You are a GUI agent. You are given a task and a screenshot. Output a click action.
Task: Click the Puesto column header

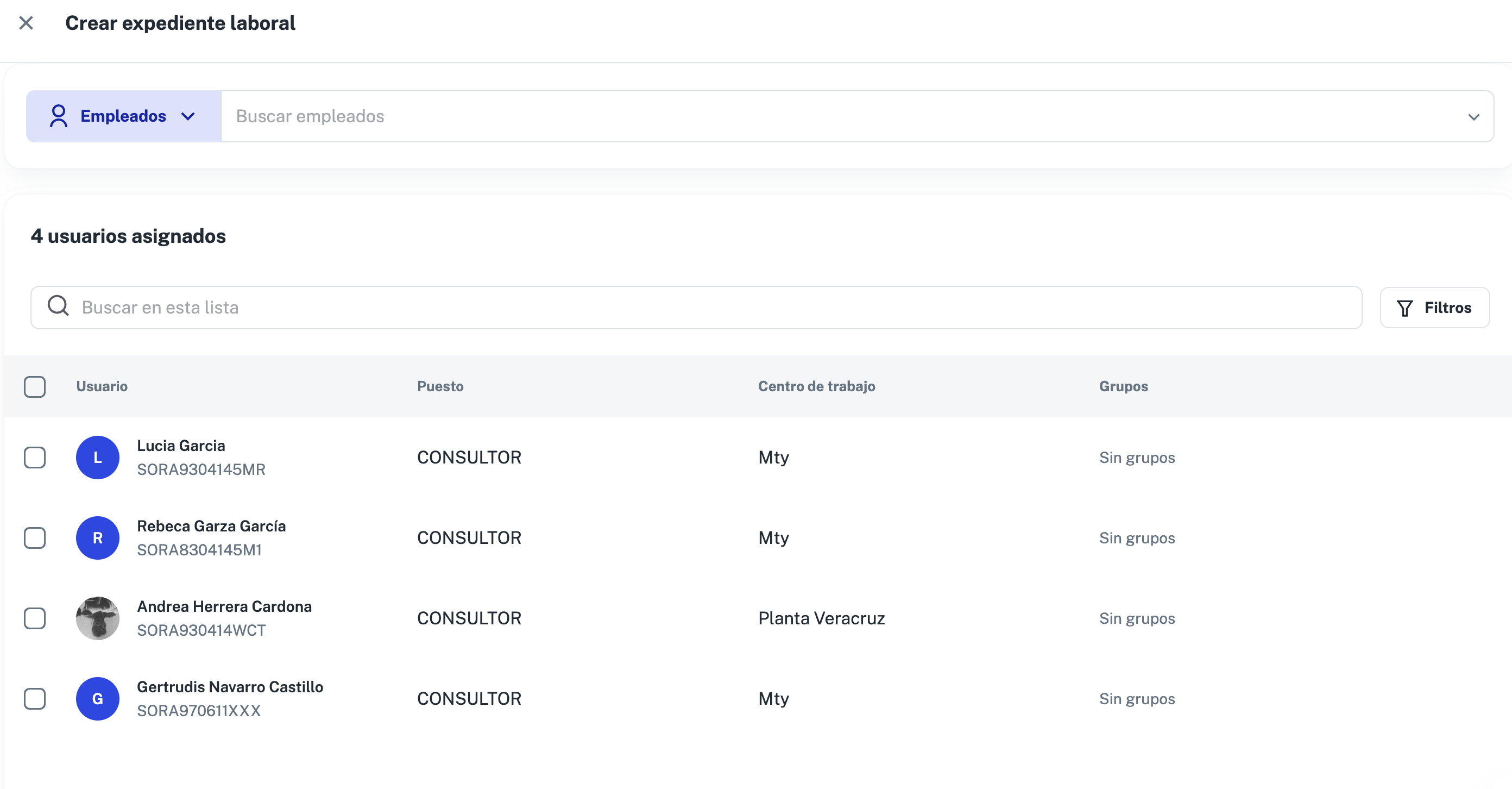(440, 387)
